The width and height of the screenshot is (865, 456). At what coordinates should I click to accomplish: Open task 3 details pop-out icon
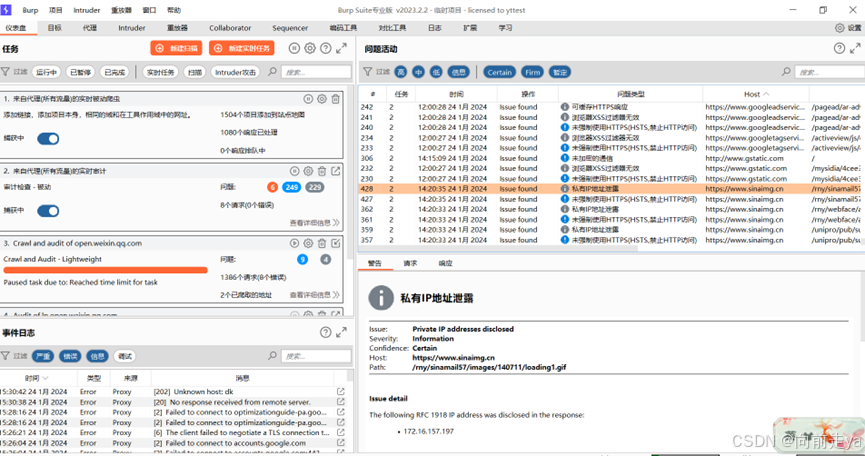tap(335, 243)
